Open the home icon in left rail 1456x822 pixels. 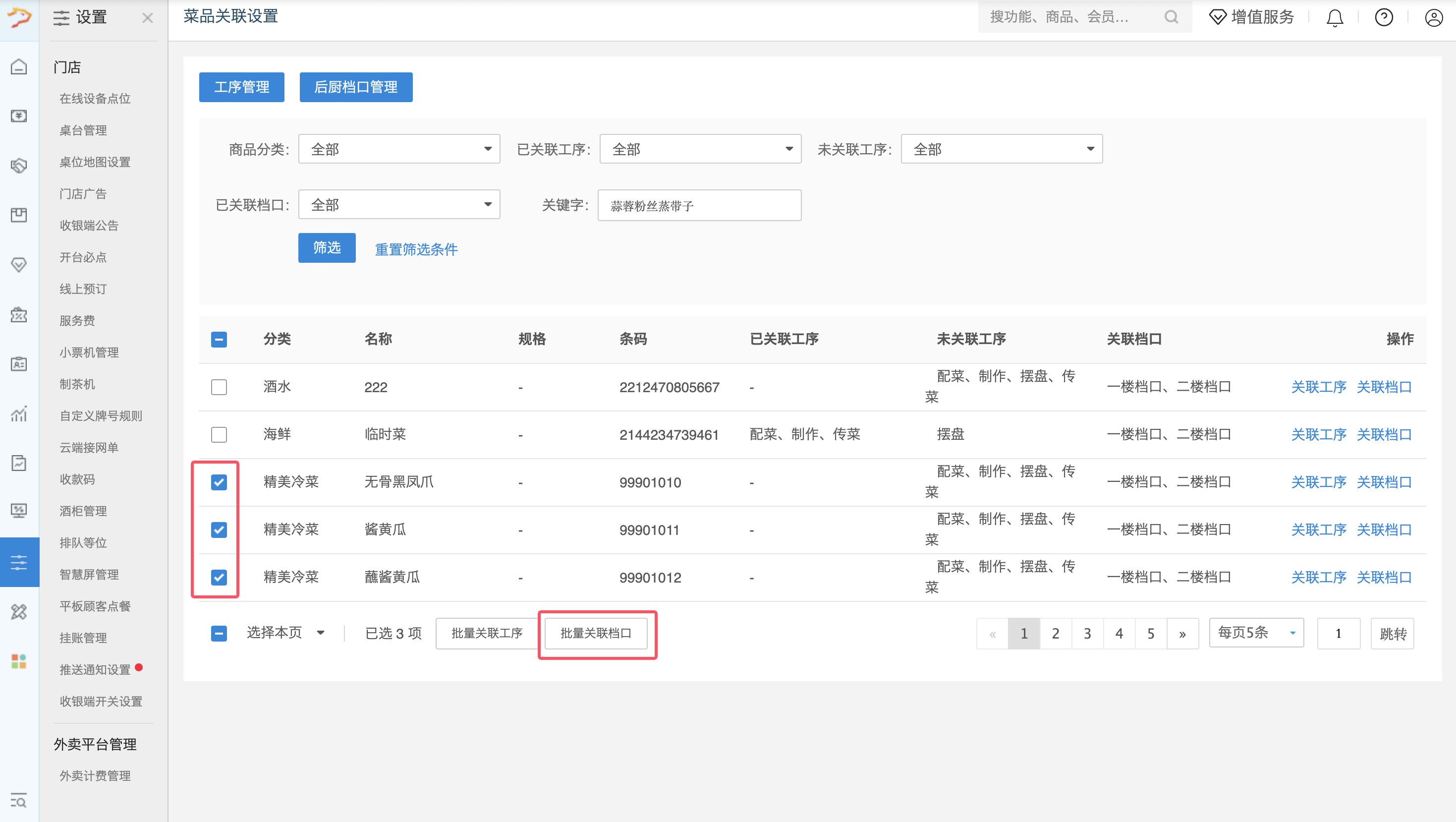[x=19, y=67]
